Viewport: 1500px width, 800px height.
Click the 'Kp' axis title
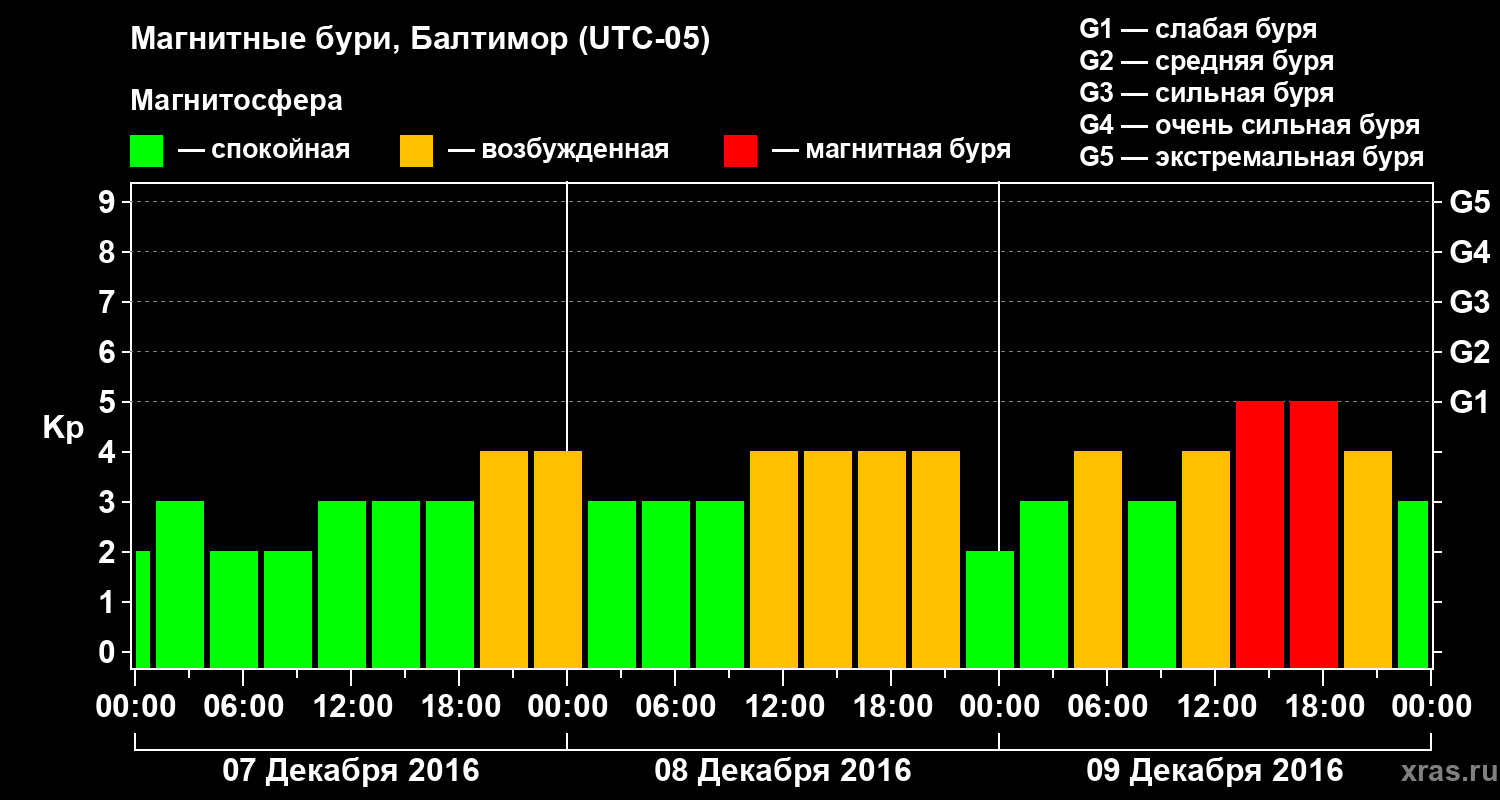point(63,428)
